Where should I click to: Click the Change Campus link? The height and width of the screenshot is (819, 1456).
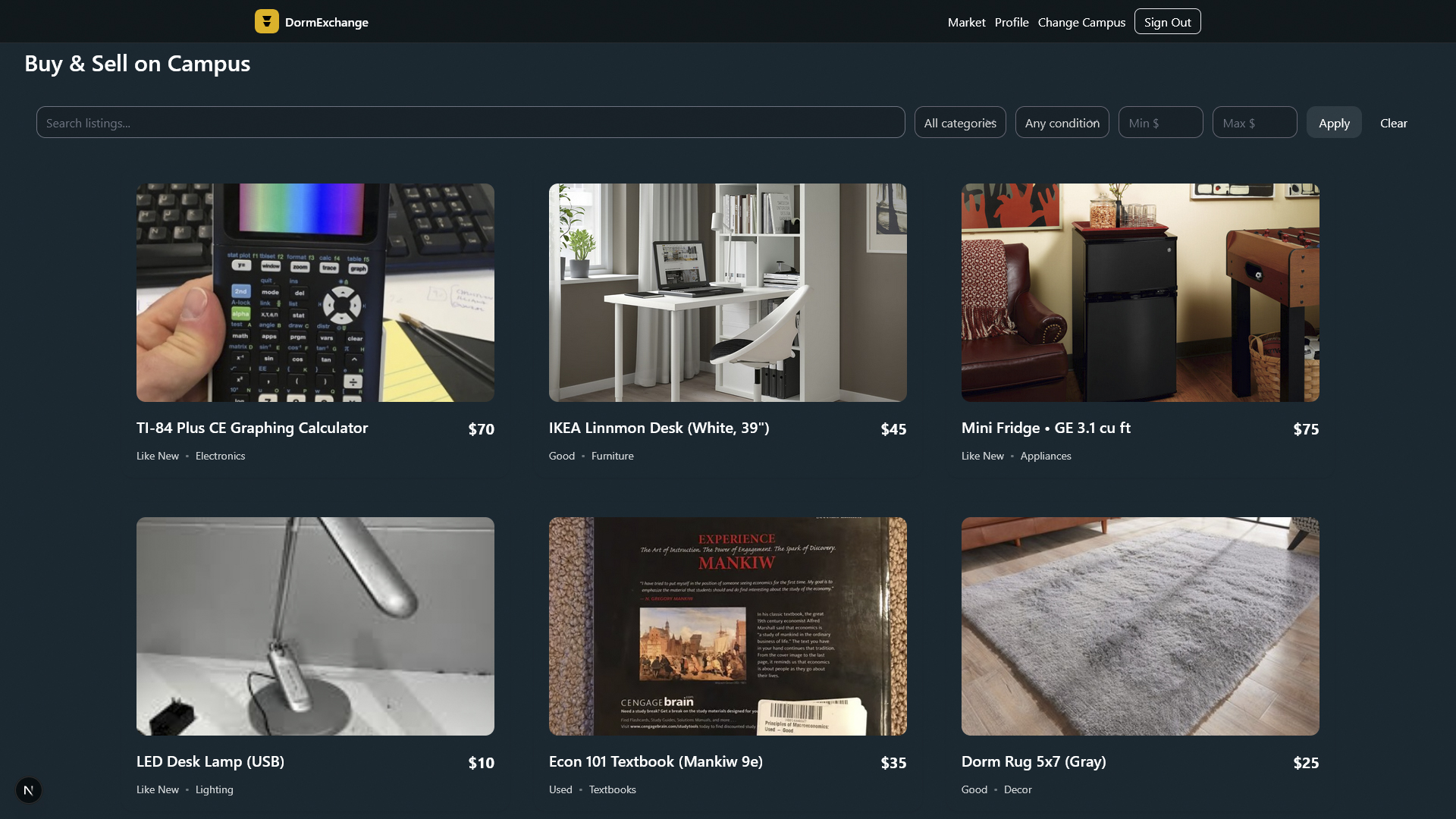[1081, 22]
